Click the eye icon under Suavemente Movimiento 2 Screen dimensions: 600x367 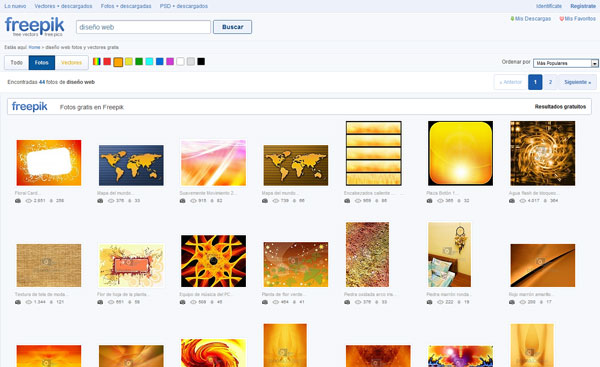pos(193,201)
